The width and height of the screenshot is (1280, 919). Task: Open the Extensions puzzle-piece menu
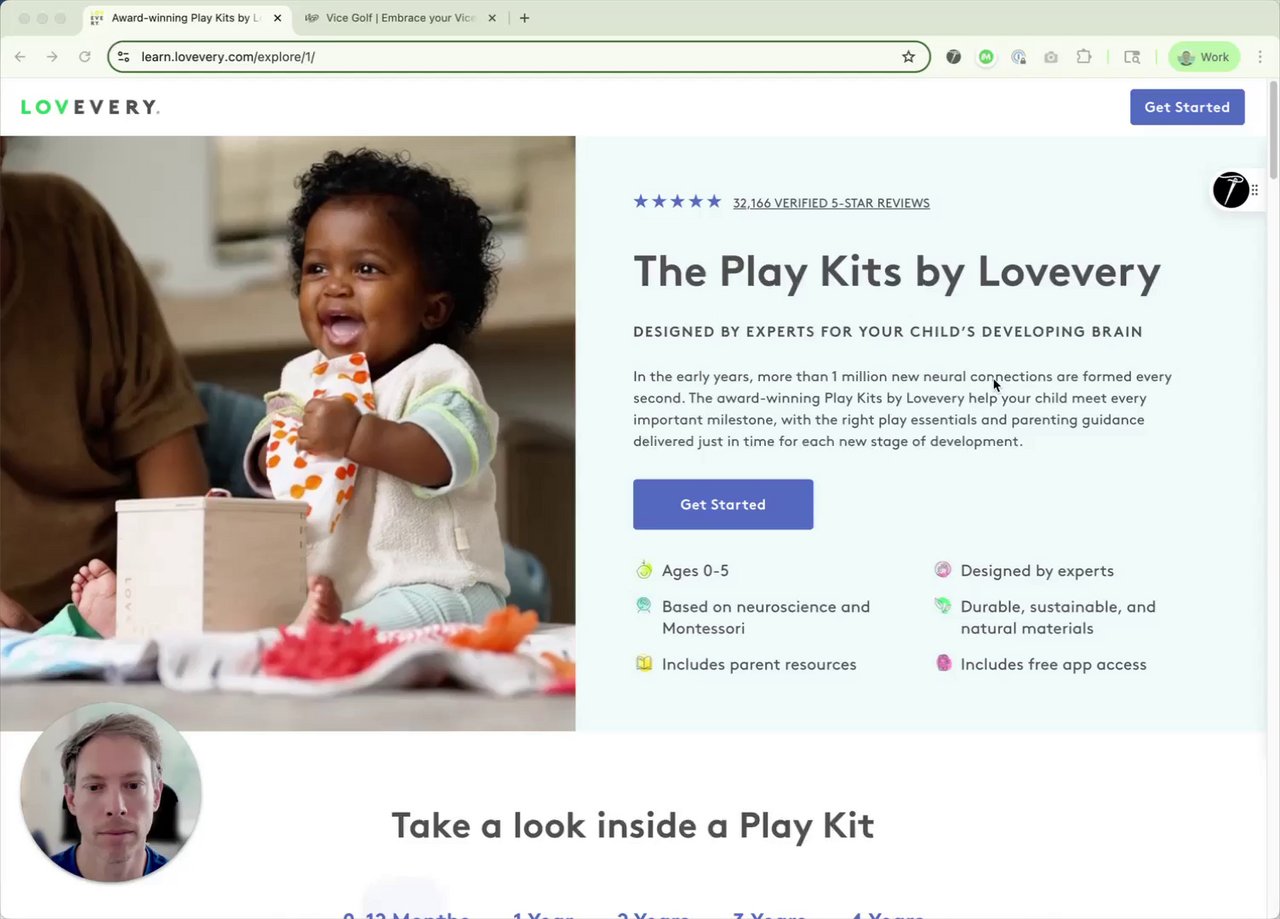[x=1083, y=57]
